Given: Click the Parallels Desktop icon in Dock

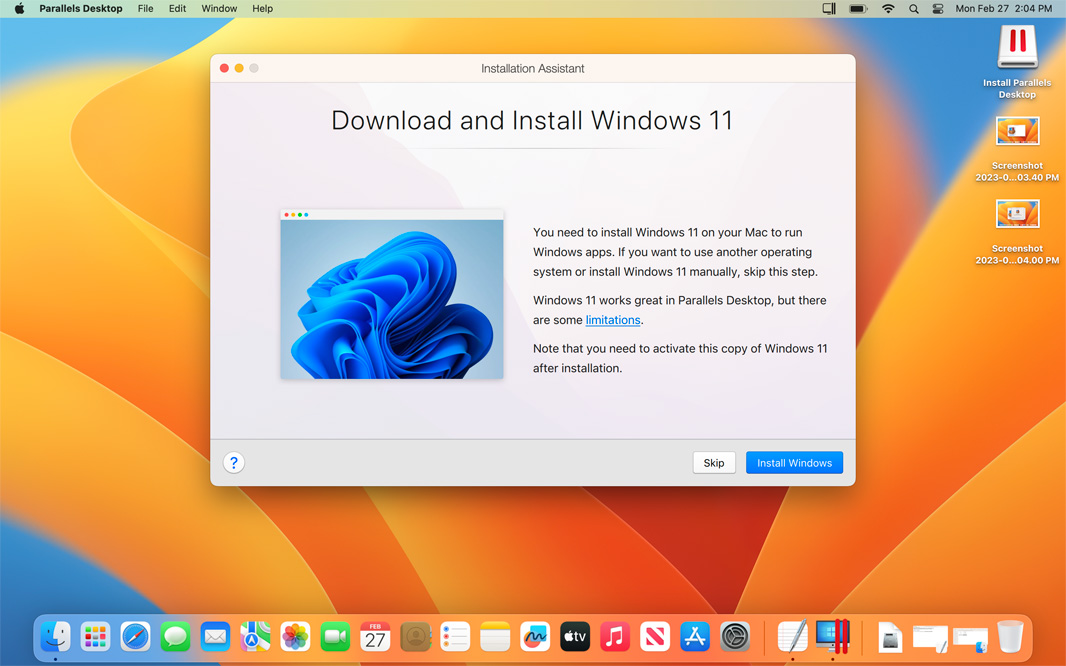Looking at the screenshot, I should tap(832, 636).
